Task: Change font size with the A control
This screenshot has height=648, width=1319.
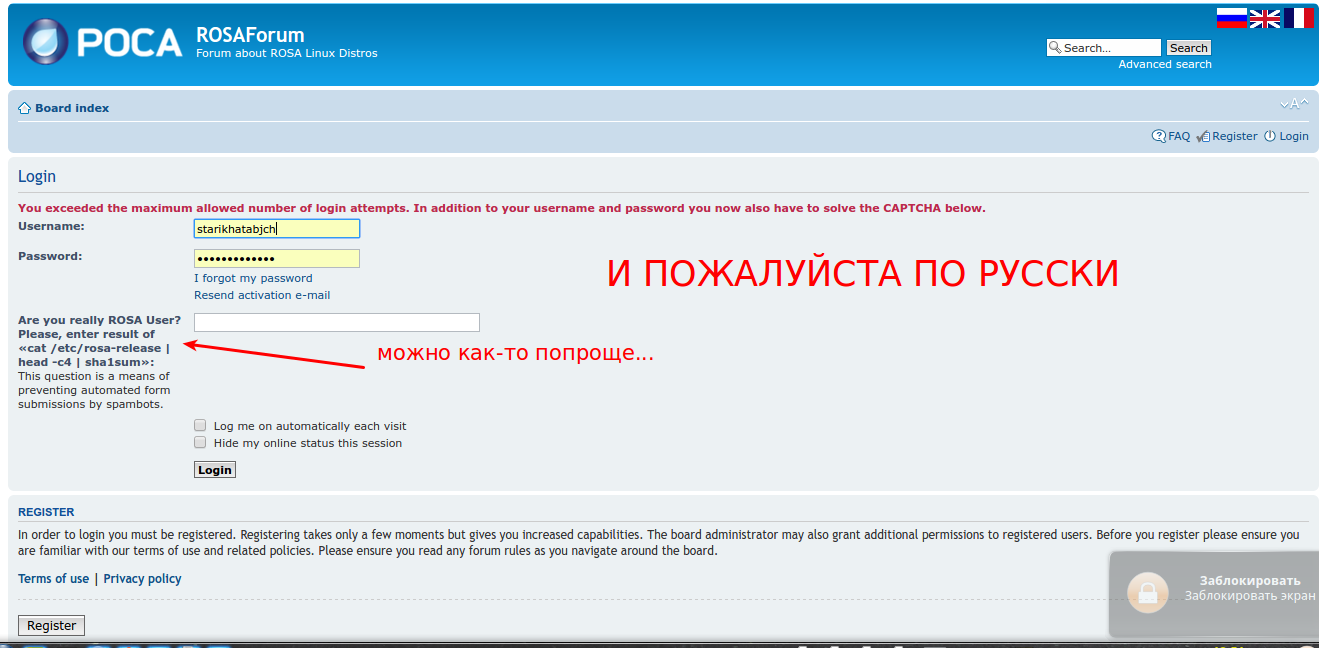Action: click(1294, 104)
